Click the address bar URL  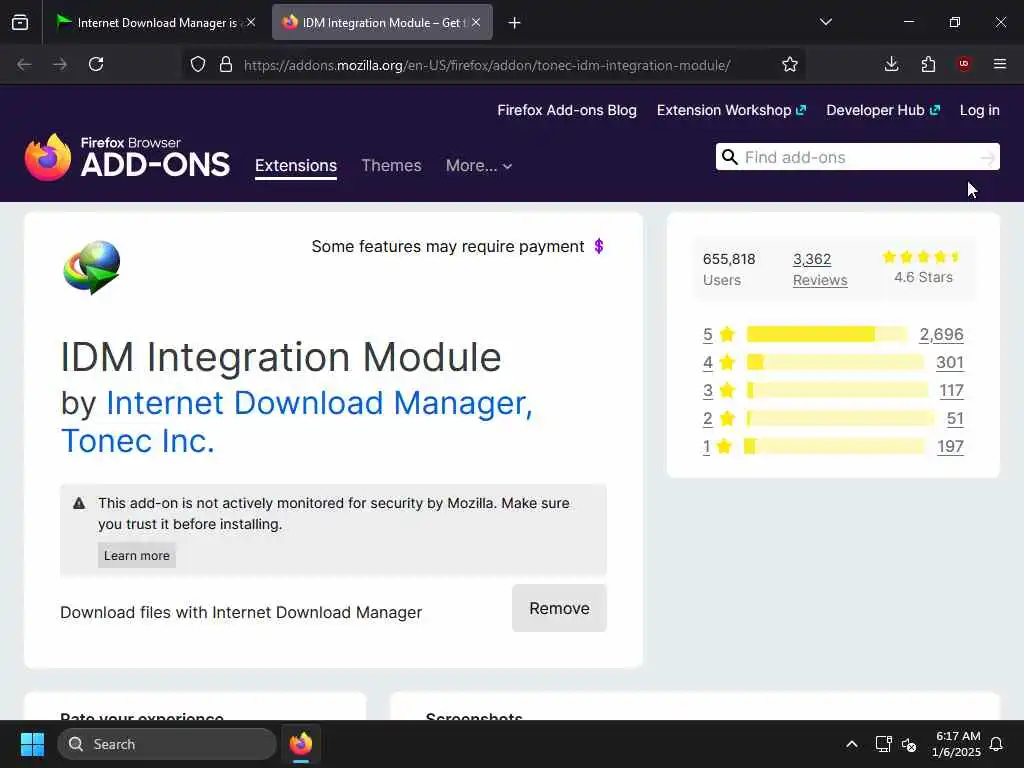pyautogui.click(x=487, y=65)
